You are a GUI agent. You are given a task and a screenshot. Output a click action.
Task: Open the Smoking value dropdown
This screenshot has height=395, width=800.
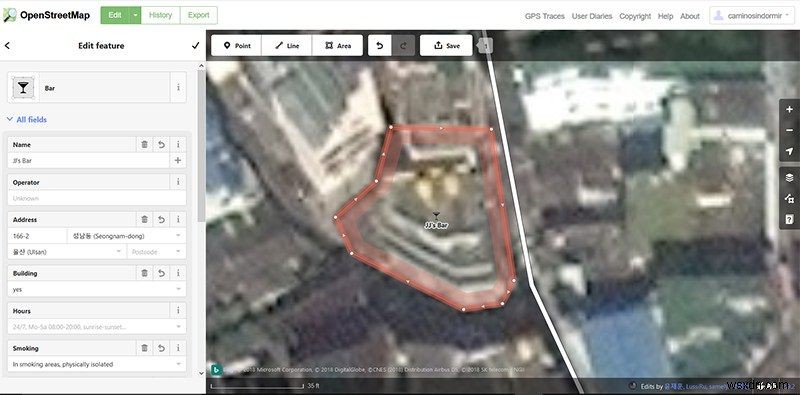pyautogui.click(x=97, y=364)
